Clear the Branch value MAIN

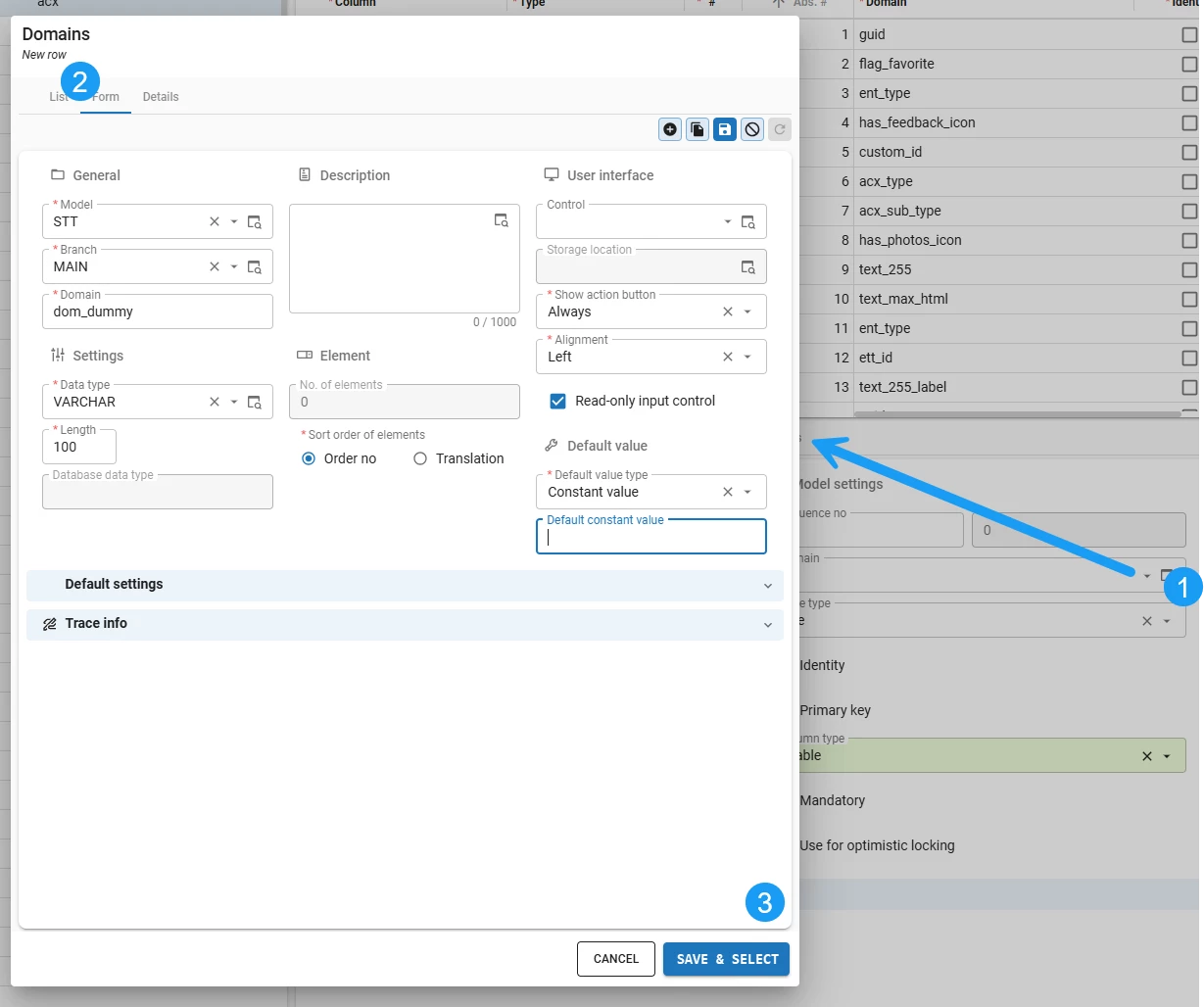point(215,267)
